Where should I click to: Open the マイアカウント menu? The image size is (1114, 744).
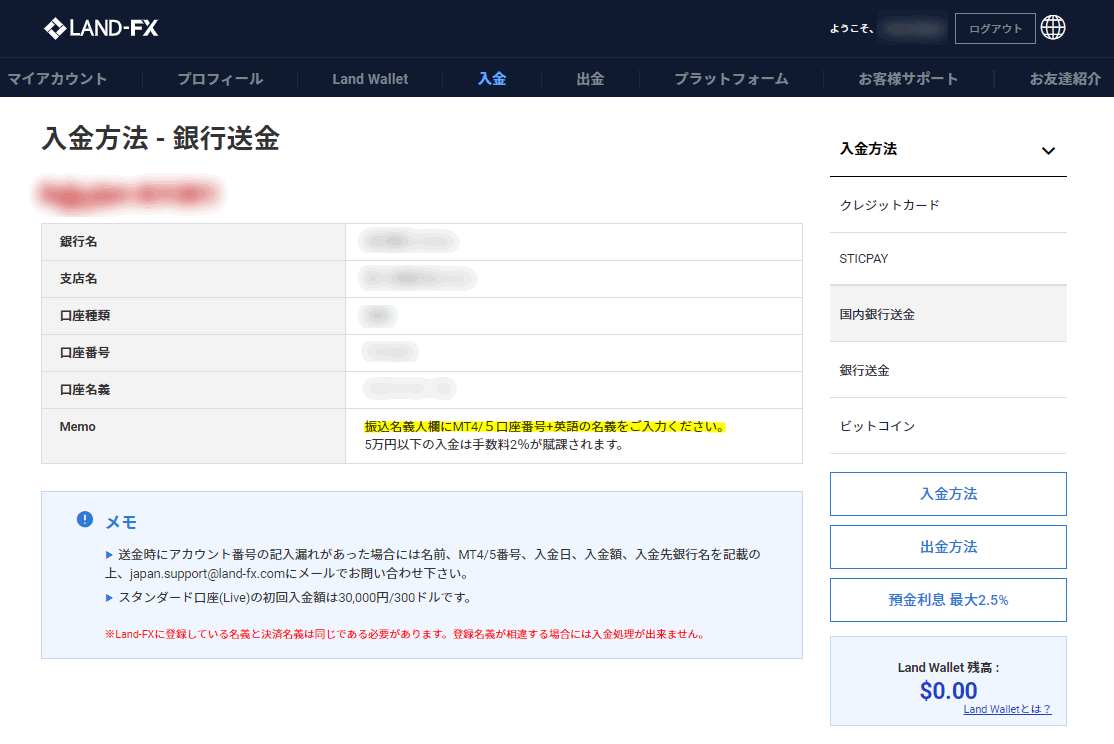coord(58,79)
